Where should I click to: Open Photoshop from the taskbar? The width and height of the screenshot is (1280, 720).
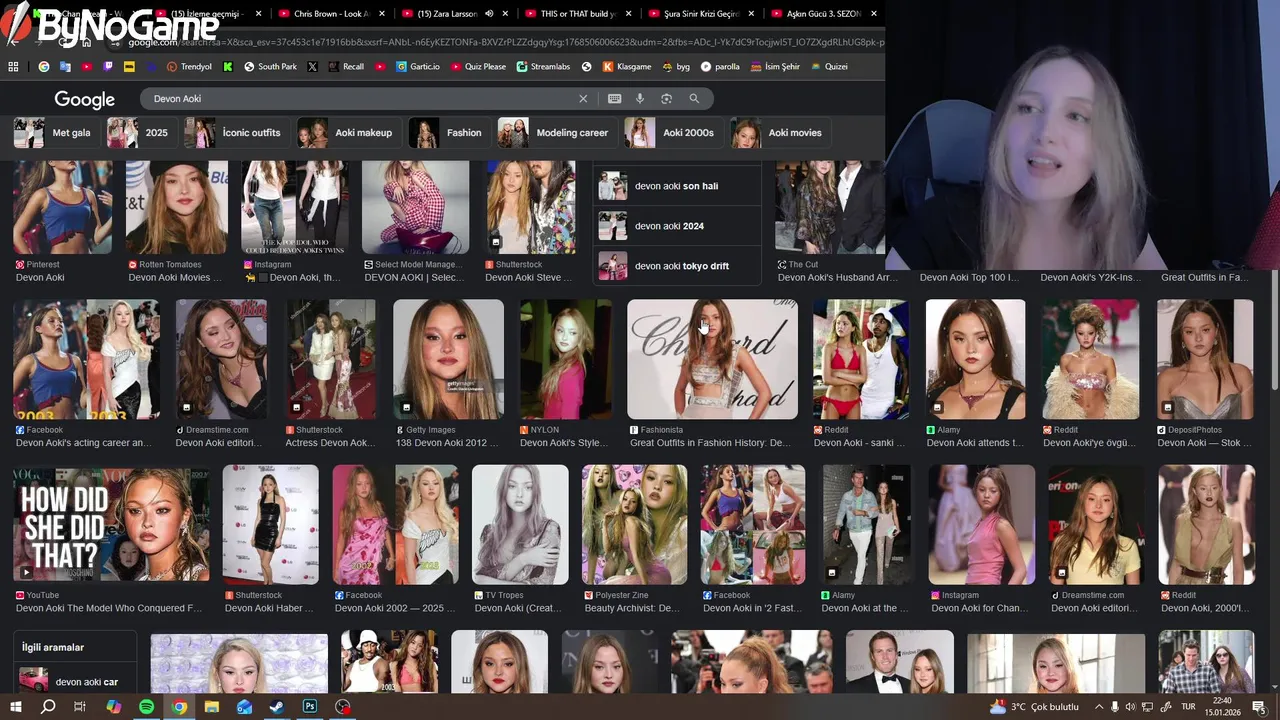point(310,706)
